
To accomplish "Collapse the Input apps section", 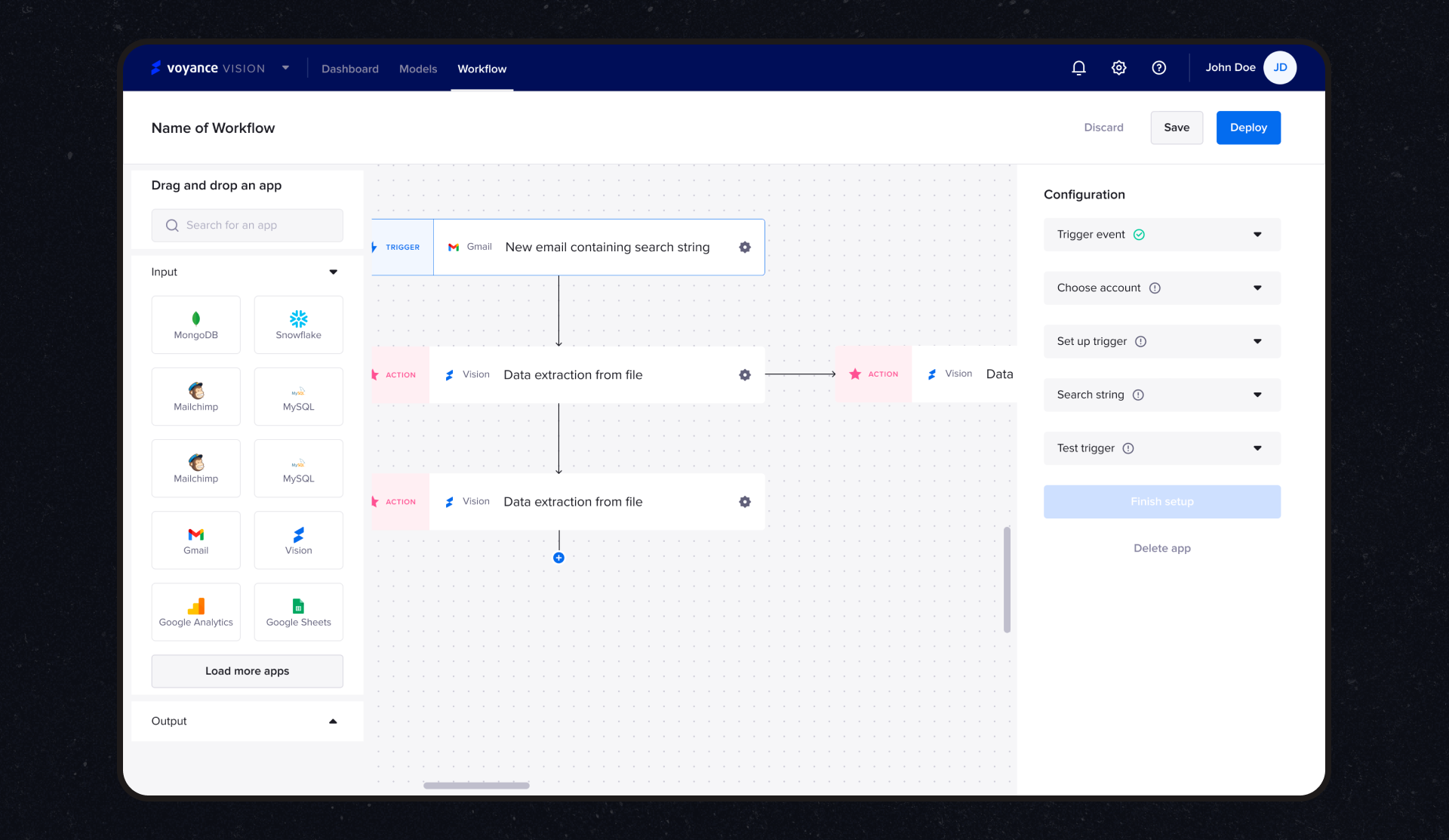I will [333, 272].
